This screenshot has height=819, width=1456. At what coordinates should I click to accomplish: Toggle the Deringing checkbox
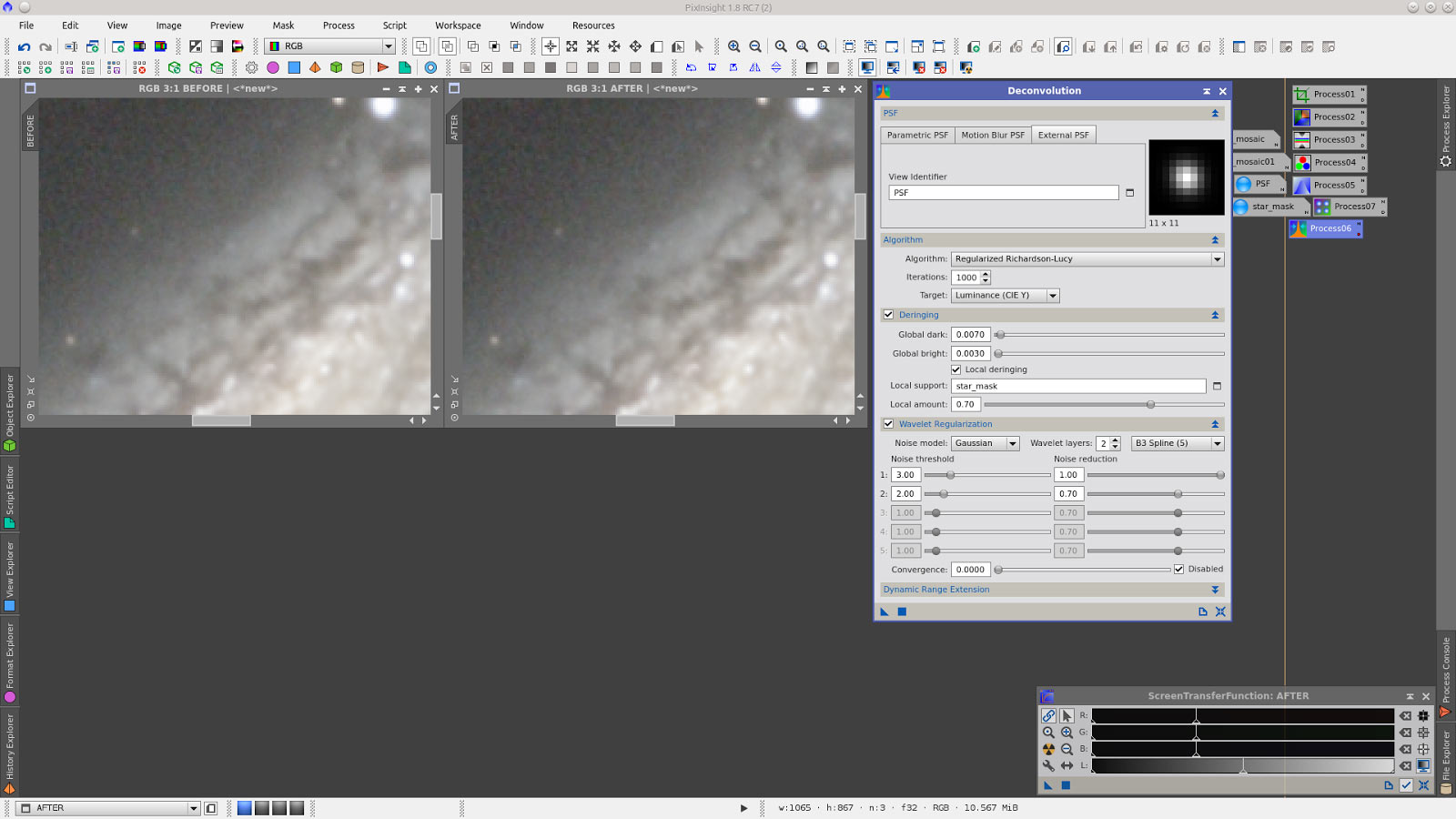point(888,315)
